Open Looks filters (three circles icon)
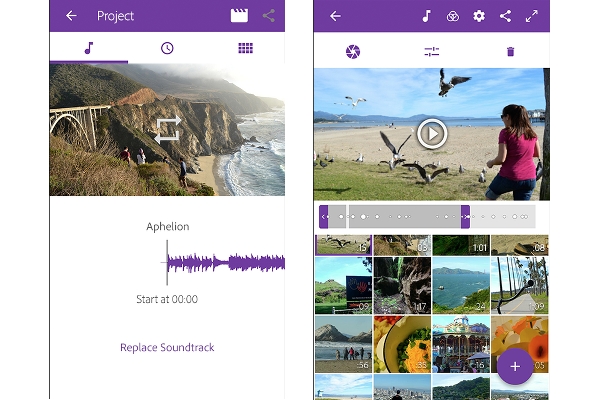600x400 pixels. pyautogui.click(x=453, y=16)
